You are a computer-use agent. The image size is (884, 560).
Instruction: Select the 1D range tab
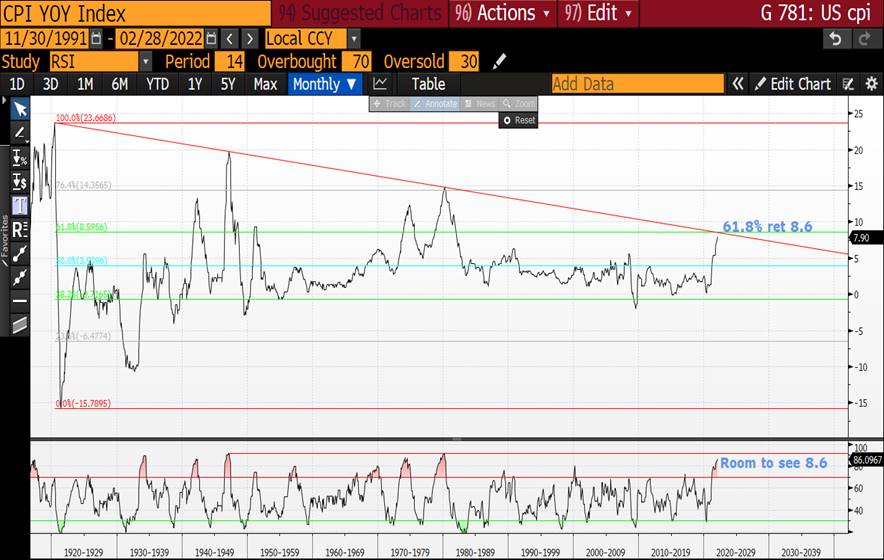coord(17,84)
